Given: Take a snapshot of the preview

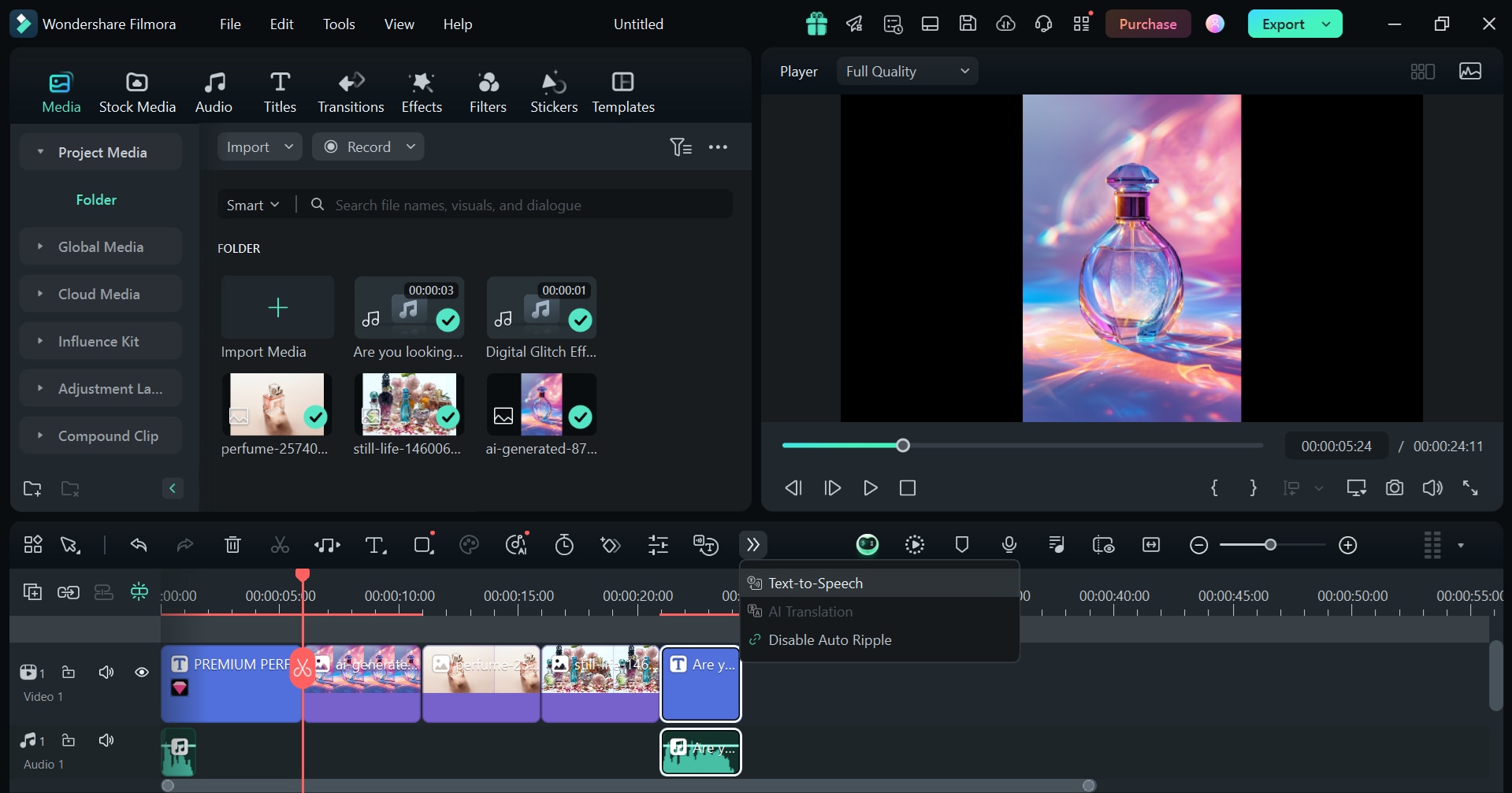Looking at the screenshot, I should 1395,488.
